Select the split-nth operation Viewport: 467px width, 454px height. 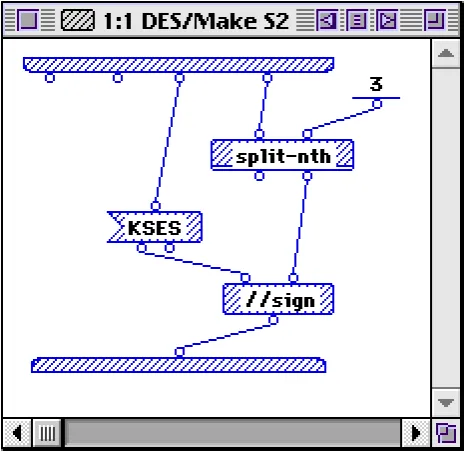[282, 155]
